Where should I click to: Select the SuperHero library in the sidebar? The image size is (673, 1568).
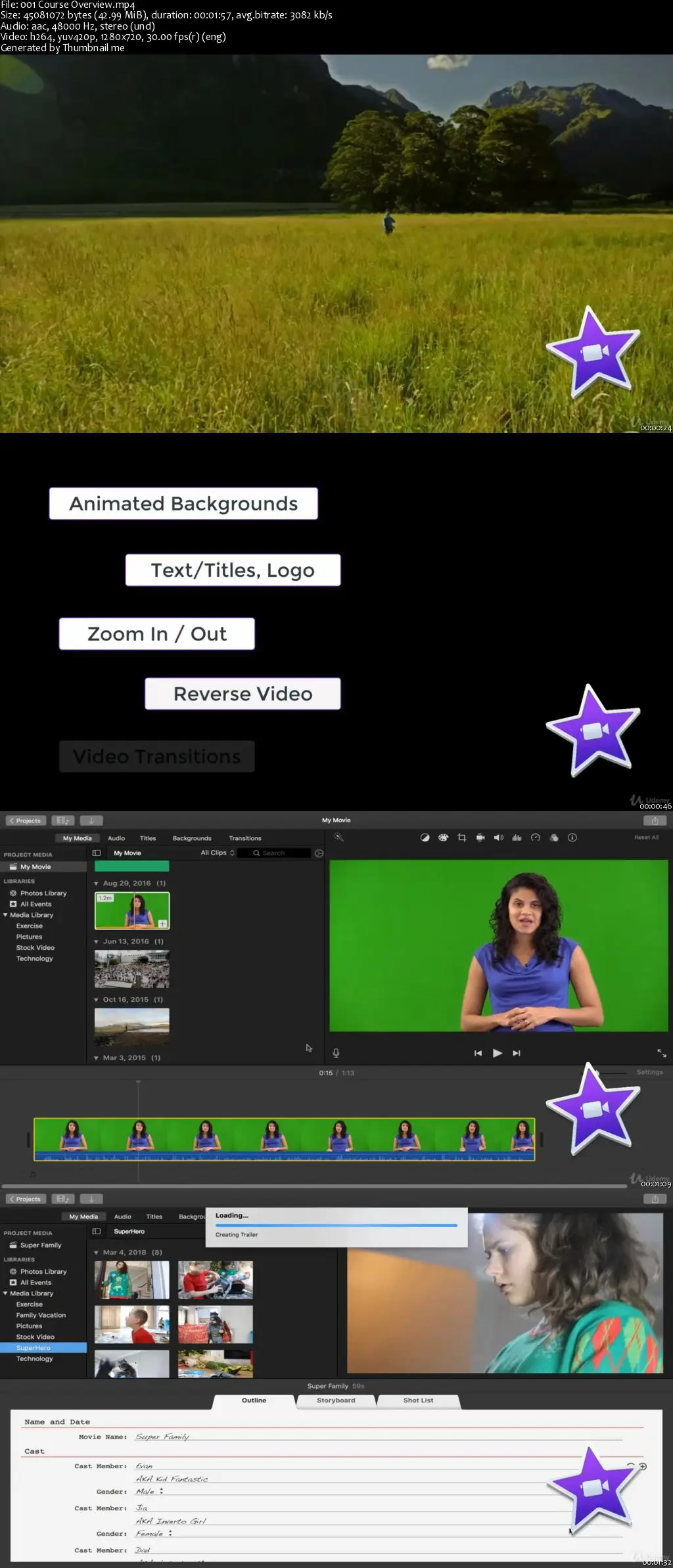click(43, 1348)
